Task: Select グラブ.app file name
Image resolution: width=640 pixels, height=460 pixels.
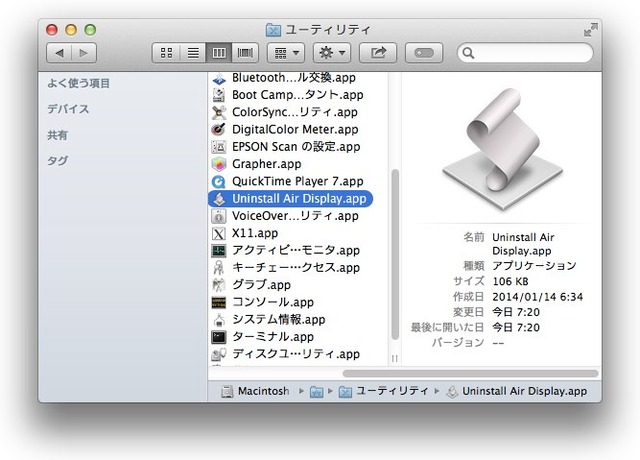Action: click(x=261, y=285)
